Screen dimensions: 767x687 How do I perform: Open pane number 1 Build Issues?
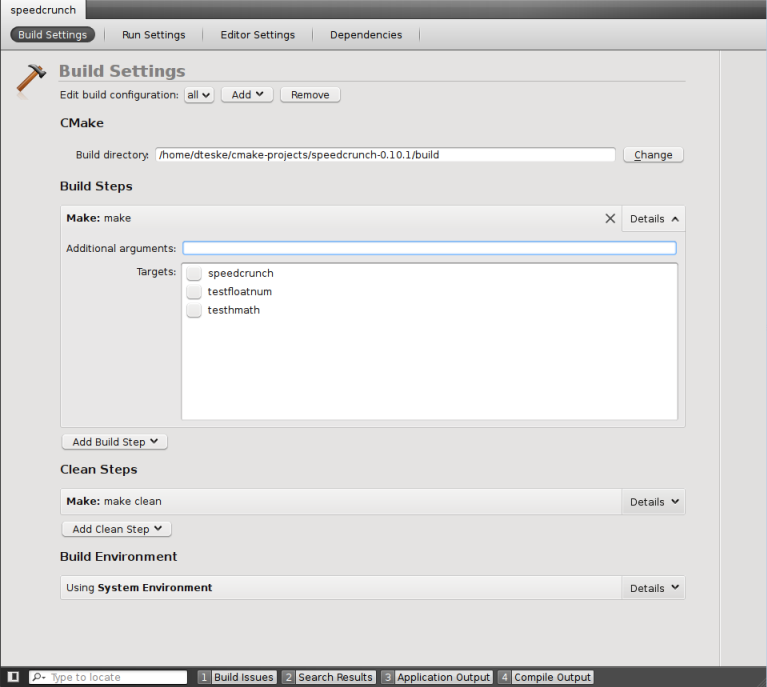[237, 677]
